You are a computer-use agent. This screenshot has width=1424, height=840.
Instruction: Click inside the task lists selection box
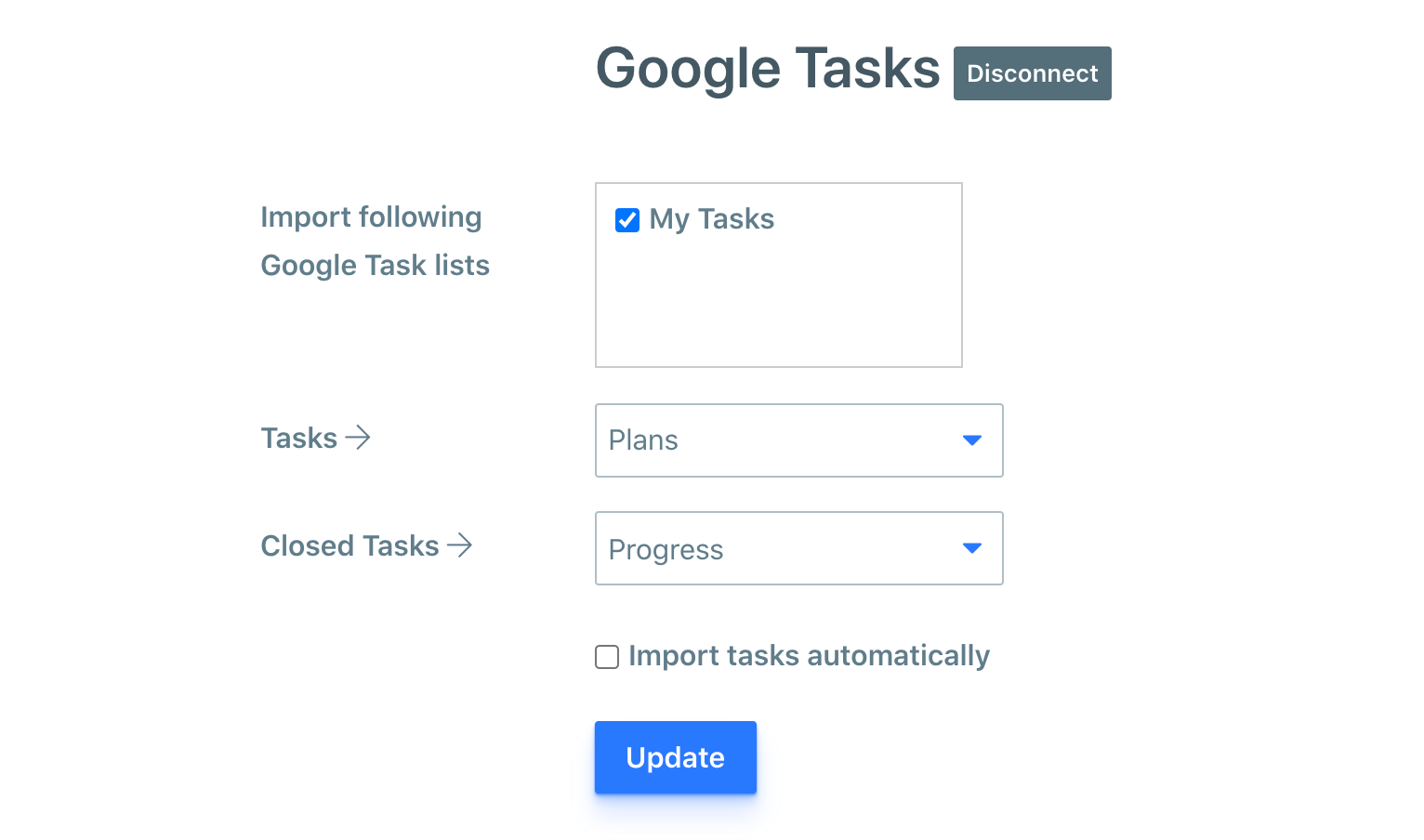[x=779, y=307]
